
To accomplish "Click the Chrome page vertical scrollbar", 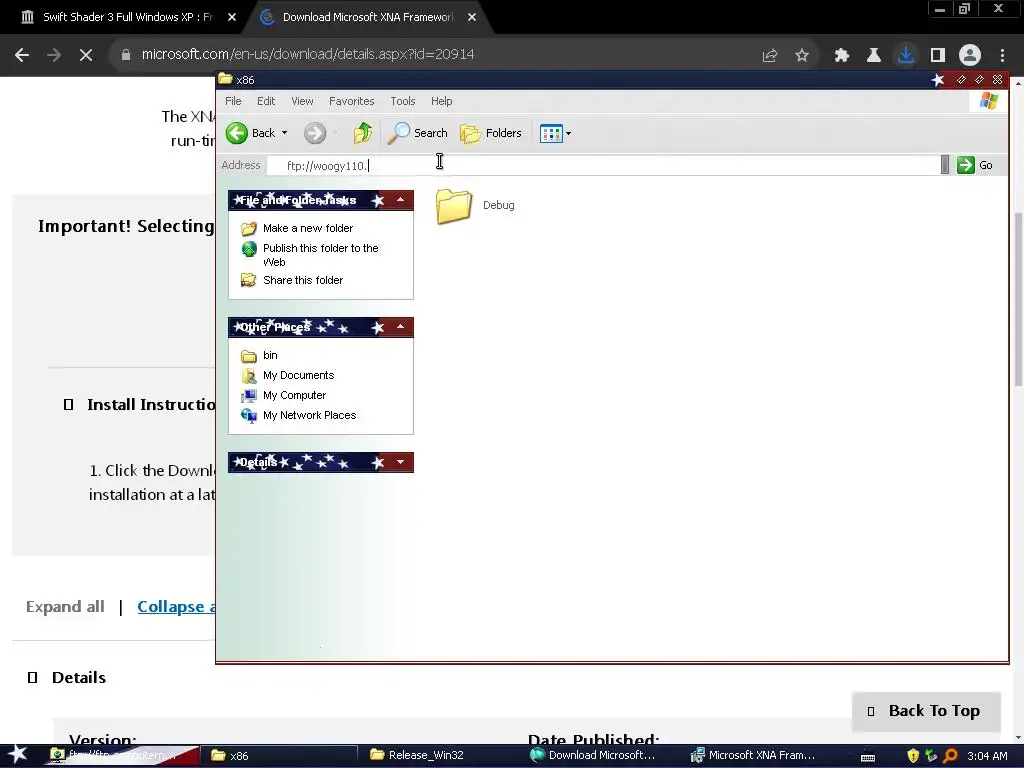I will (x=1019, y=300).
